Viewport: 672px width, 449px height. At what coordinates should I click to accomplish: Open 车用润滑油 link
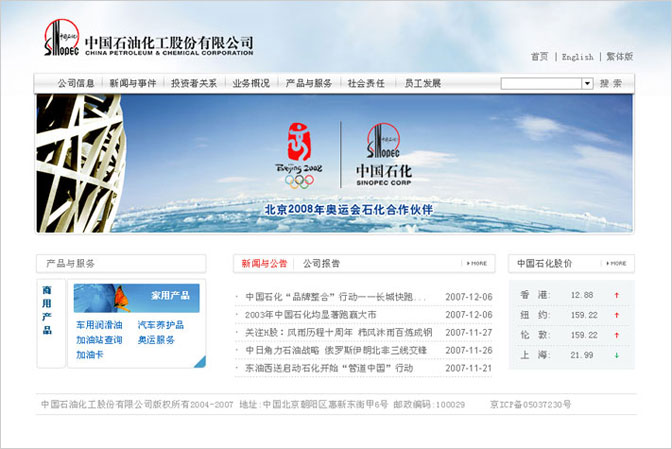(99, 325)
